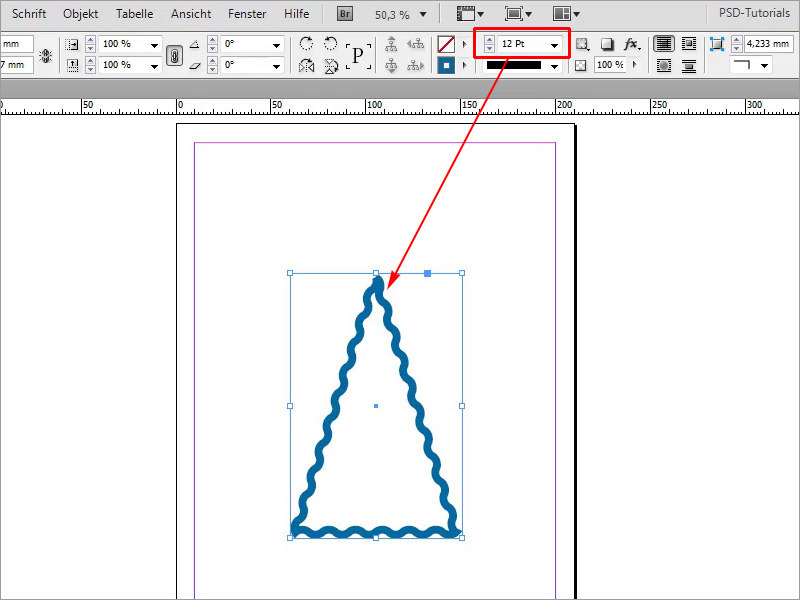800x600 pixels.
Task: Toggle the stroke indicator square
Action: coord(445,65)
